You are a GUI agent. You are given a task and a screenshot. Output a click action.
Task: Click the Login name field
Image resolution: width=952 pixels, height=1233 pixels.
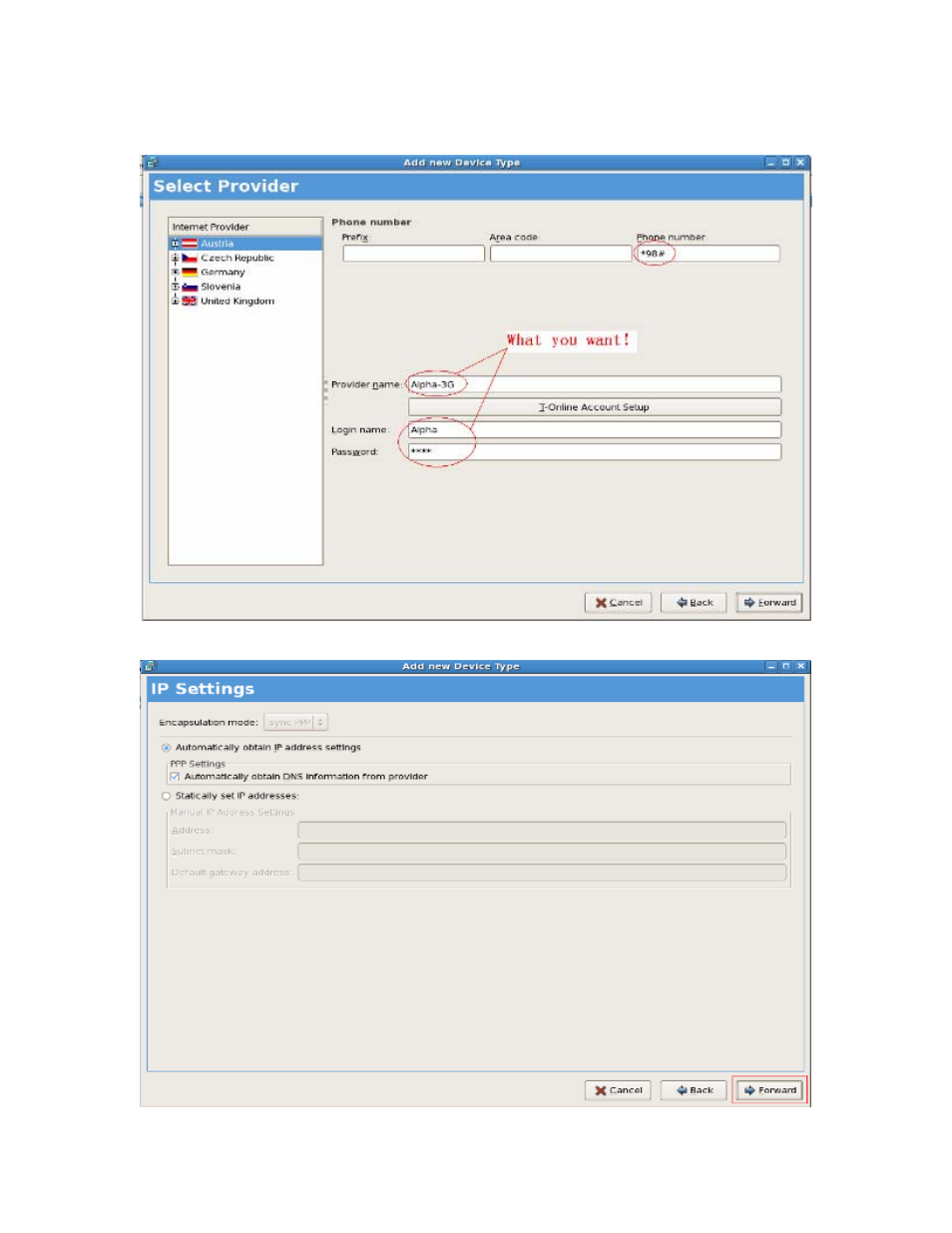point(595,430)
